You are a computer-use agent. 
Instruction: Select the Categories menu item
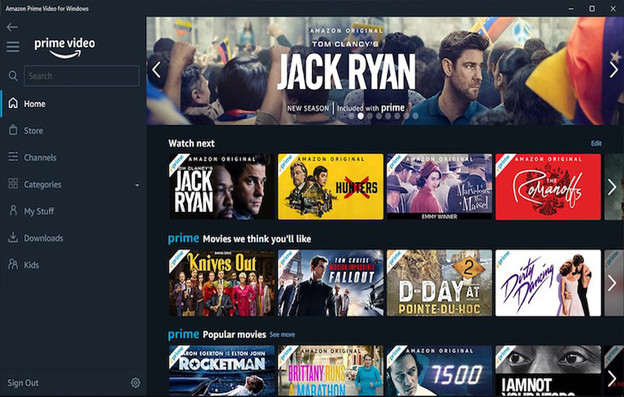[43, 185]
